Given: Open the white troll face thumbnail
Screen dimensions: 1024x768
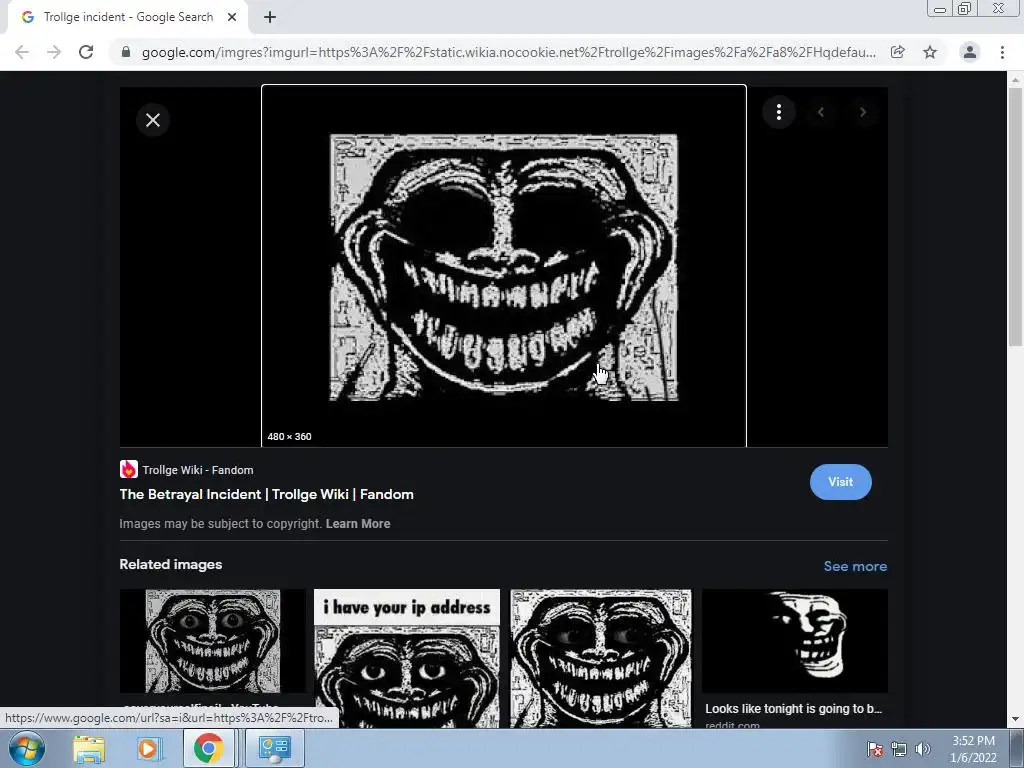Looking at the screenshot, I should coord(795,641).
